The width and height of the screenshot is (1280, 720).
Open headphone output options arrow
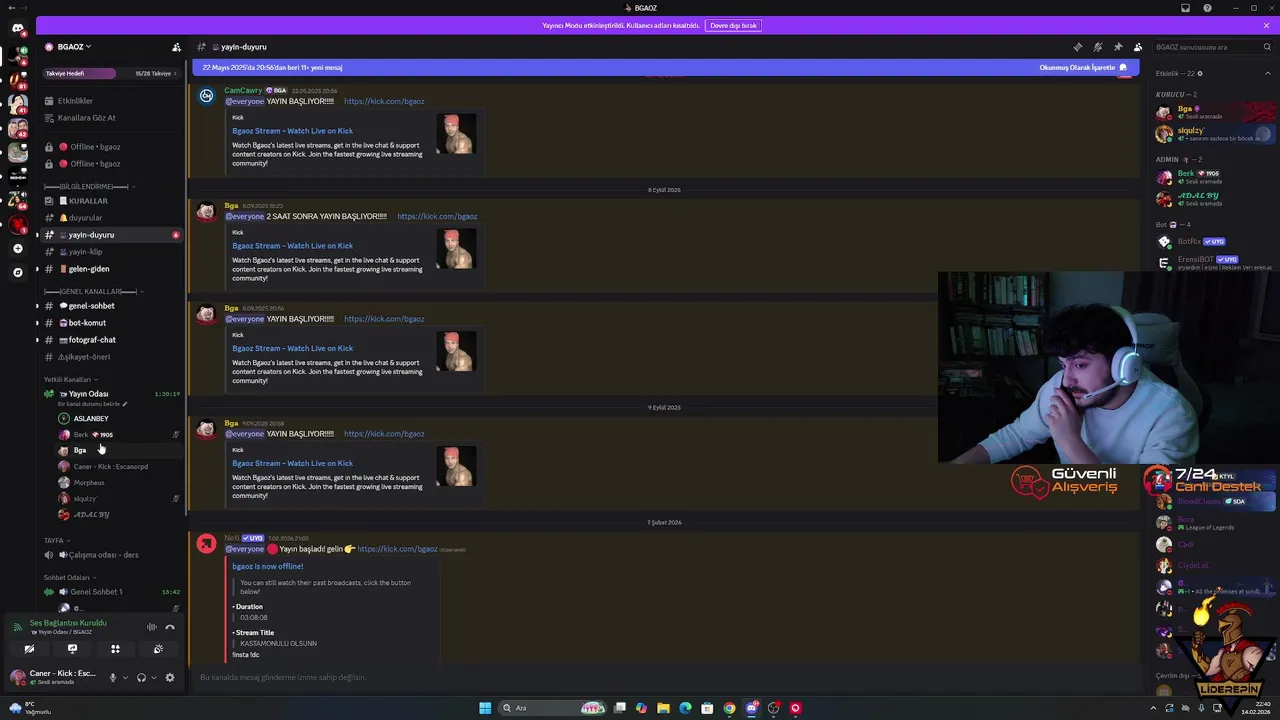(153, 678)
